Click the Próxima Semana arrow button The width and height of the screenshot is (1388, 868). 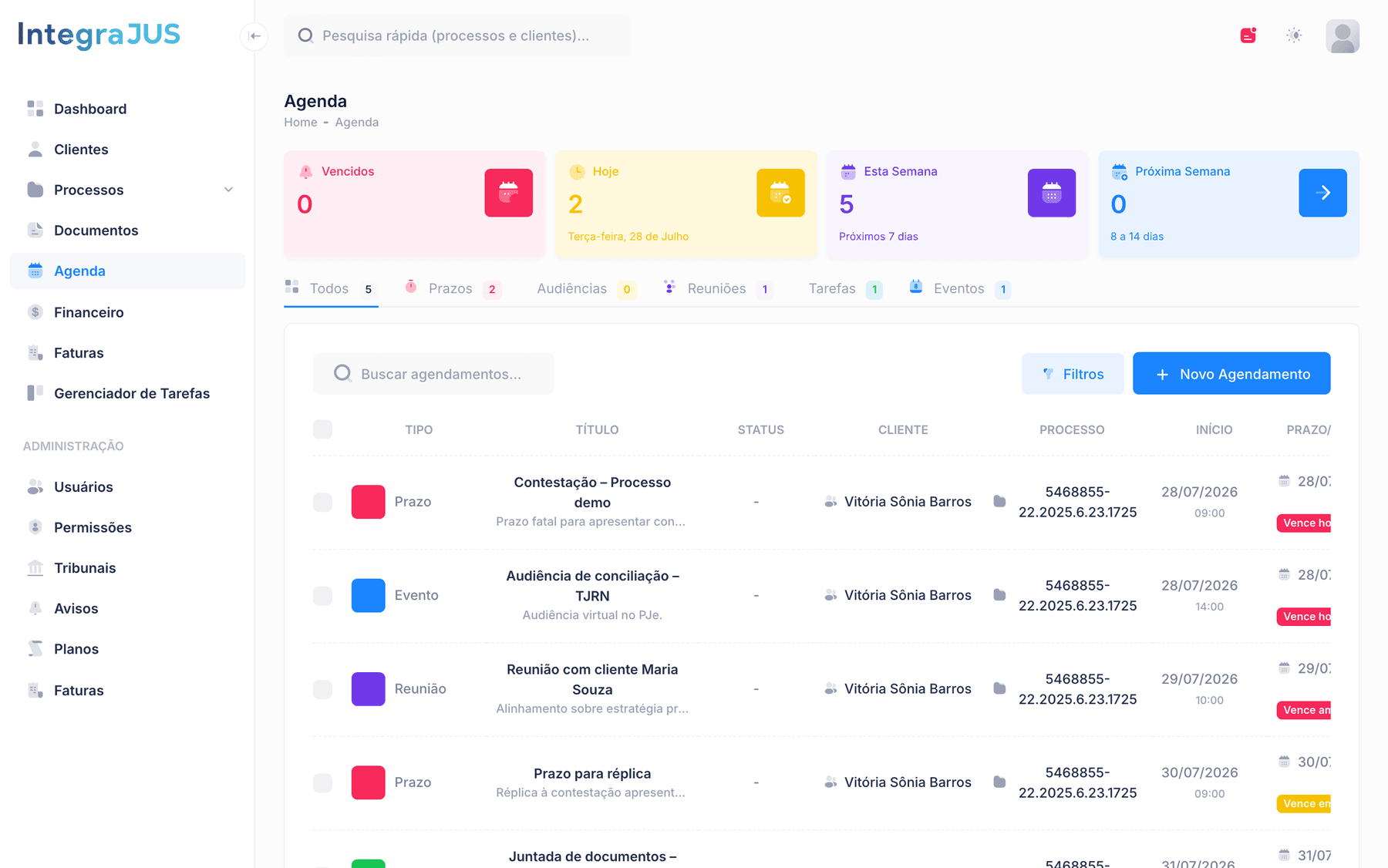pyautogui.click(x=1323, y=193)
